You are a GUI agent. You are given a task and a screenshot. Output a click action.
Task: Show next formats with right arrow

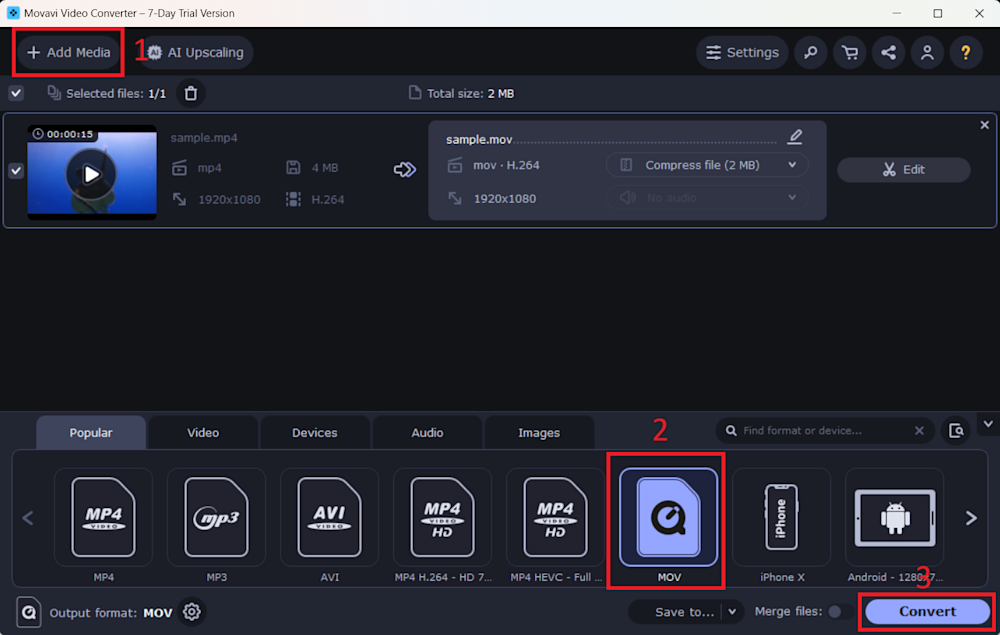click(971, 518)
